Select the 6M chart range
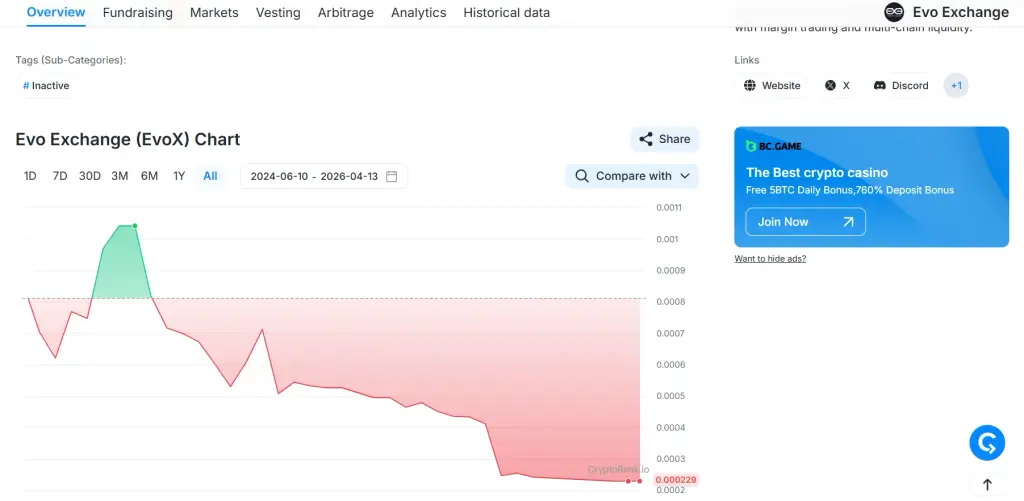Image resolution: width=1024 pixels, height=501 pixels. (150, 176)
